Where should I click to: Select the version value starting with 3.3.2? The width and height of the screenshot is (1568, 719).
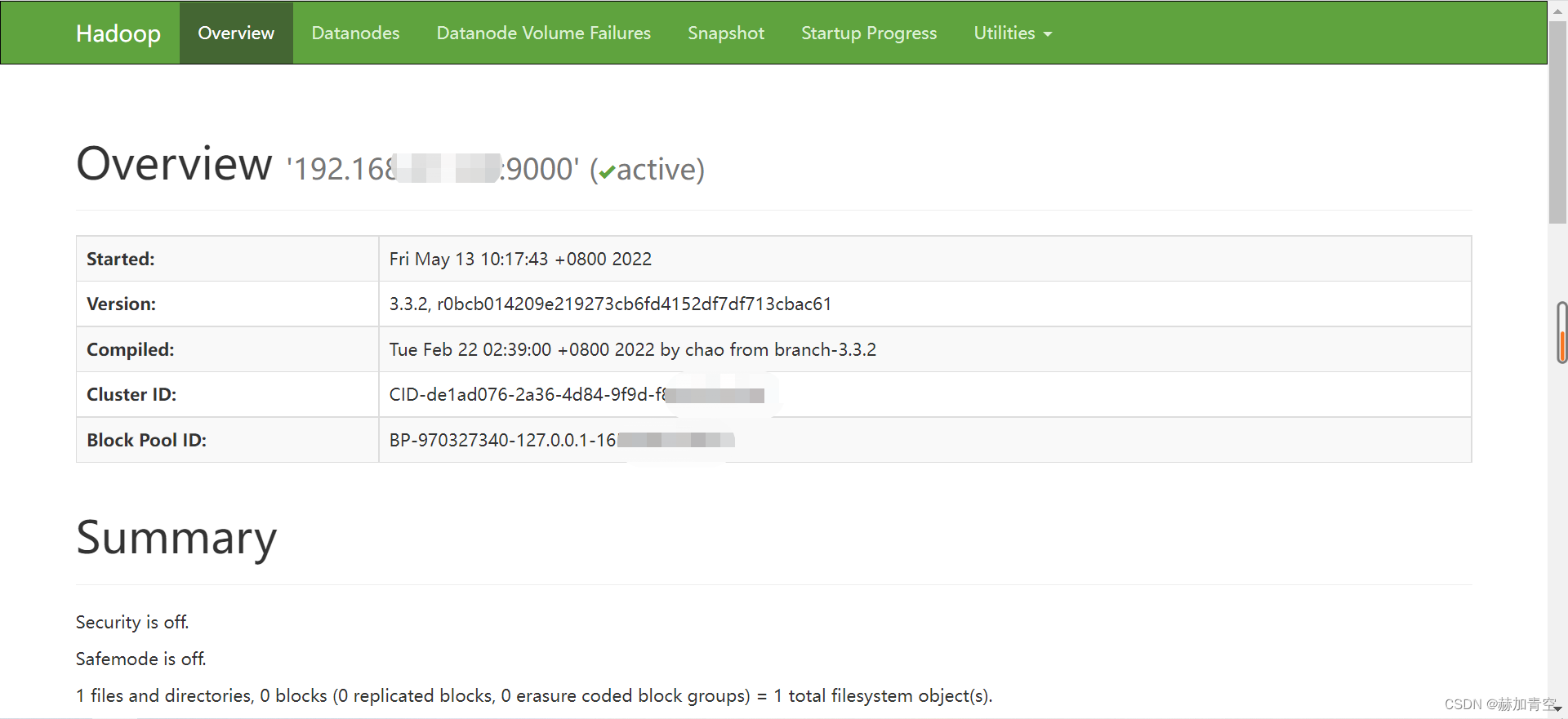(x=610, y=304)
